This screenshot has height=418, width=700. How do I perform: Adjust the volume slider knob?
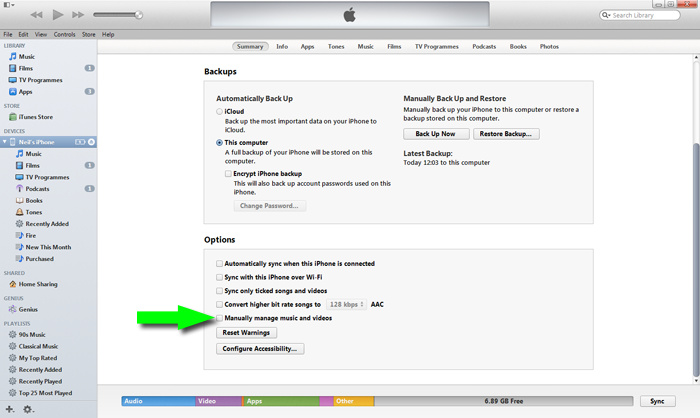(139, 15)
